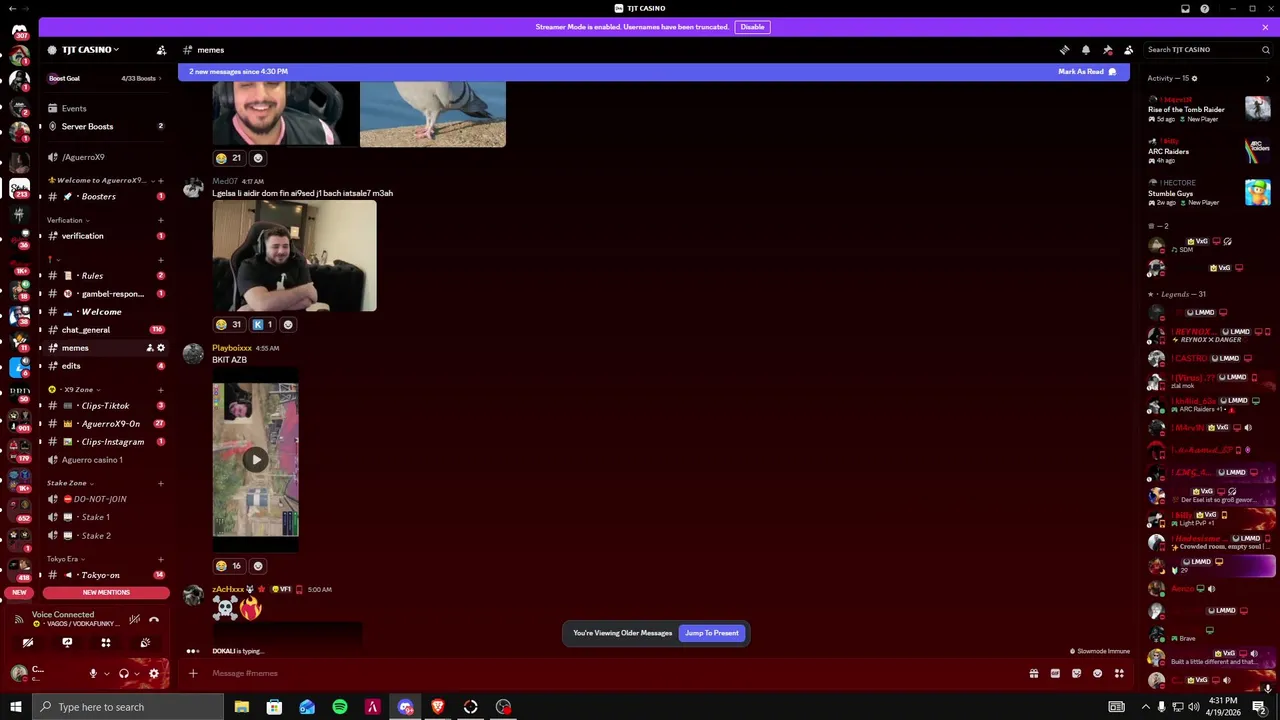Image resolution: width=1280 pixels, height=720 pixels.
Task: Open the edits channel
Action: tap(104, 366)
